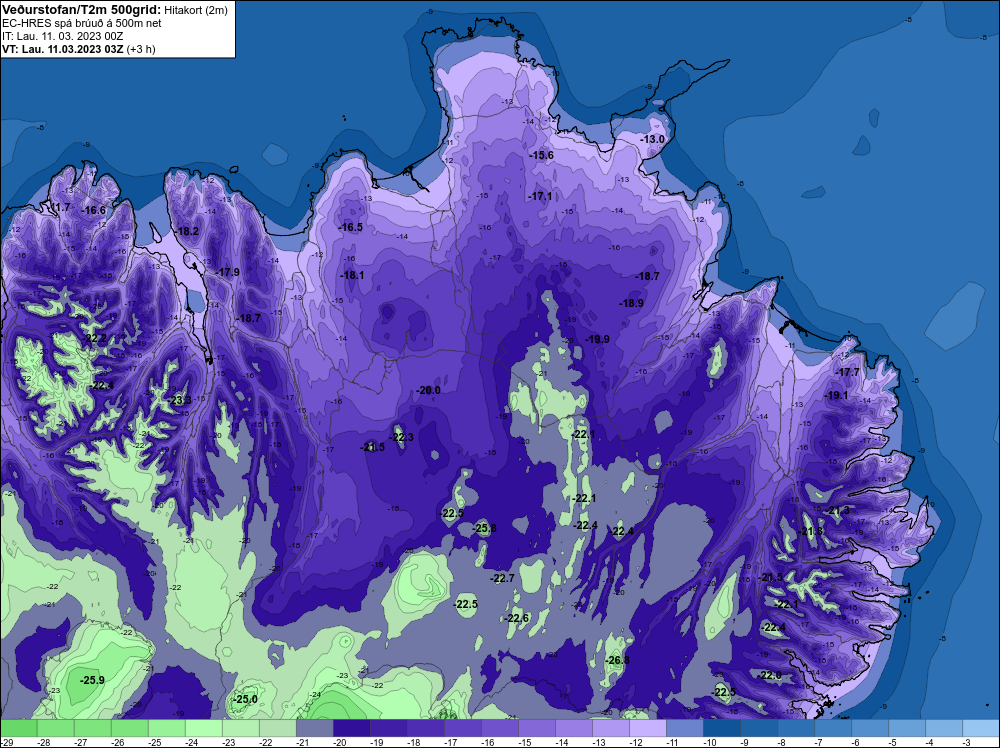Viewport: 1000px width, 748px height.
Task: Click 'EC-HRES spá brúuð á 500m net' text
Action: (82, 23)
